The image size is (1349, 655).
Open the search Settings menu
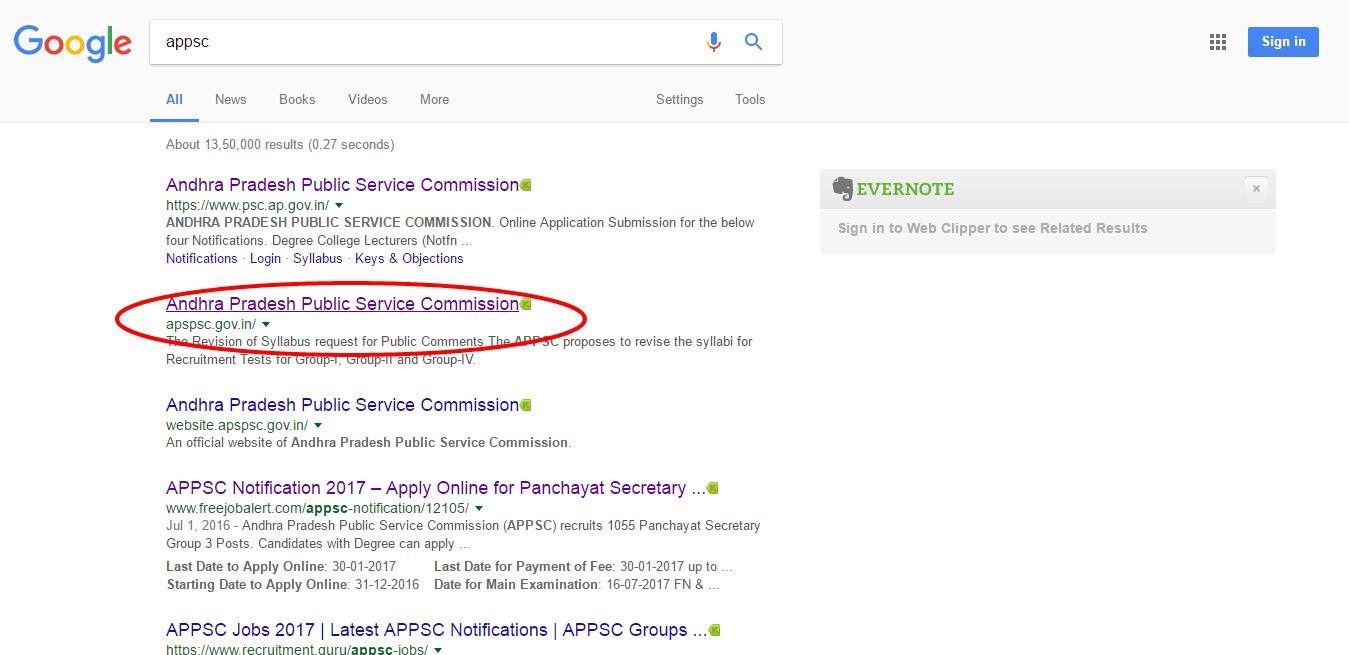coord(680,99)
